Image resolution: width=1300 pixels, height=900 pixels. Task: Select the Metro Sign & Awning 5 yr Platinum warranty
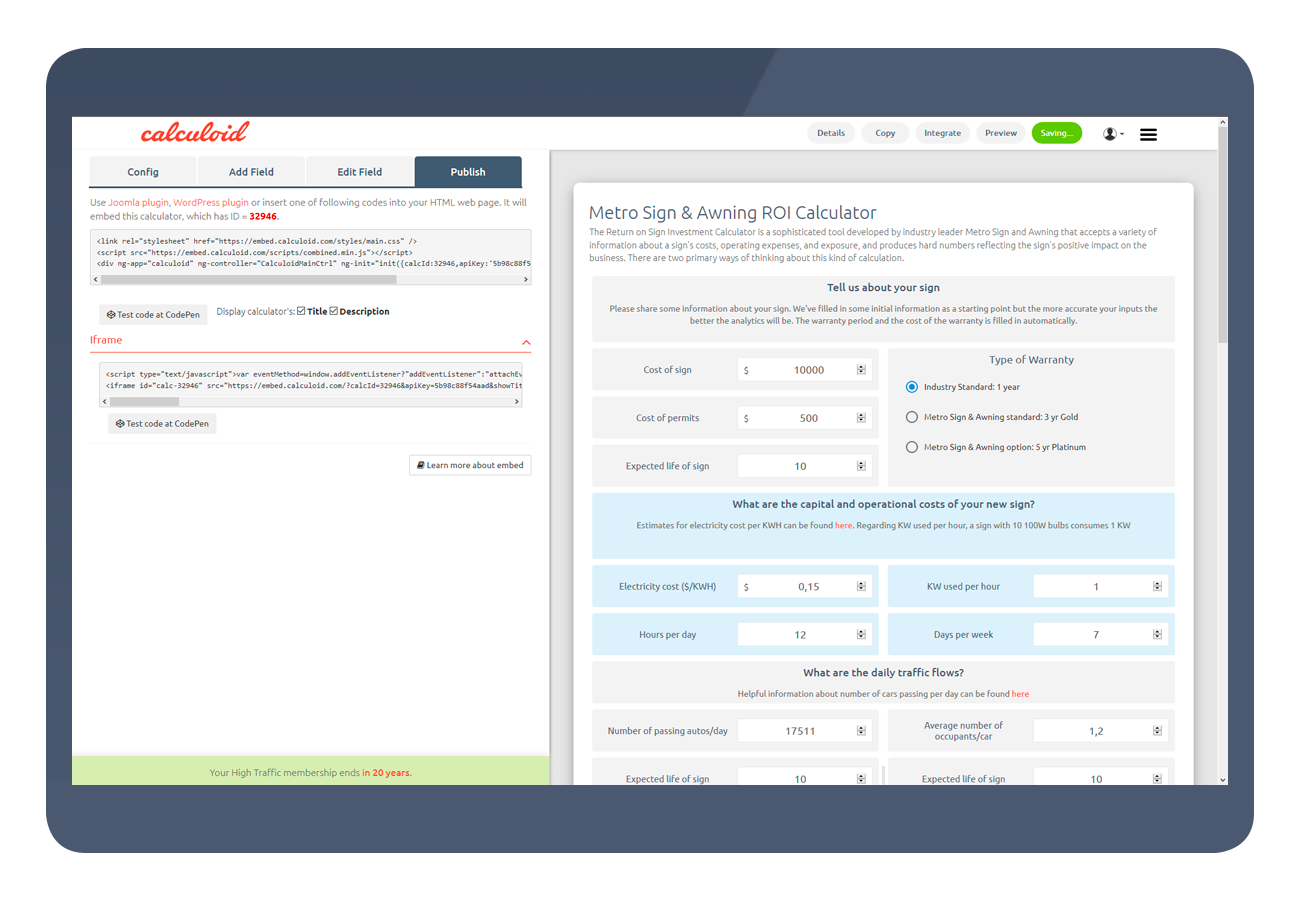(911, 447)
